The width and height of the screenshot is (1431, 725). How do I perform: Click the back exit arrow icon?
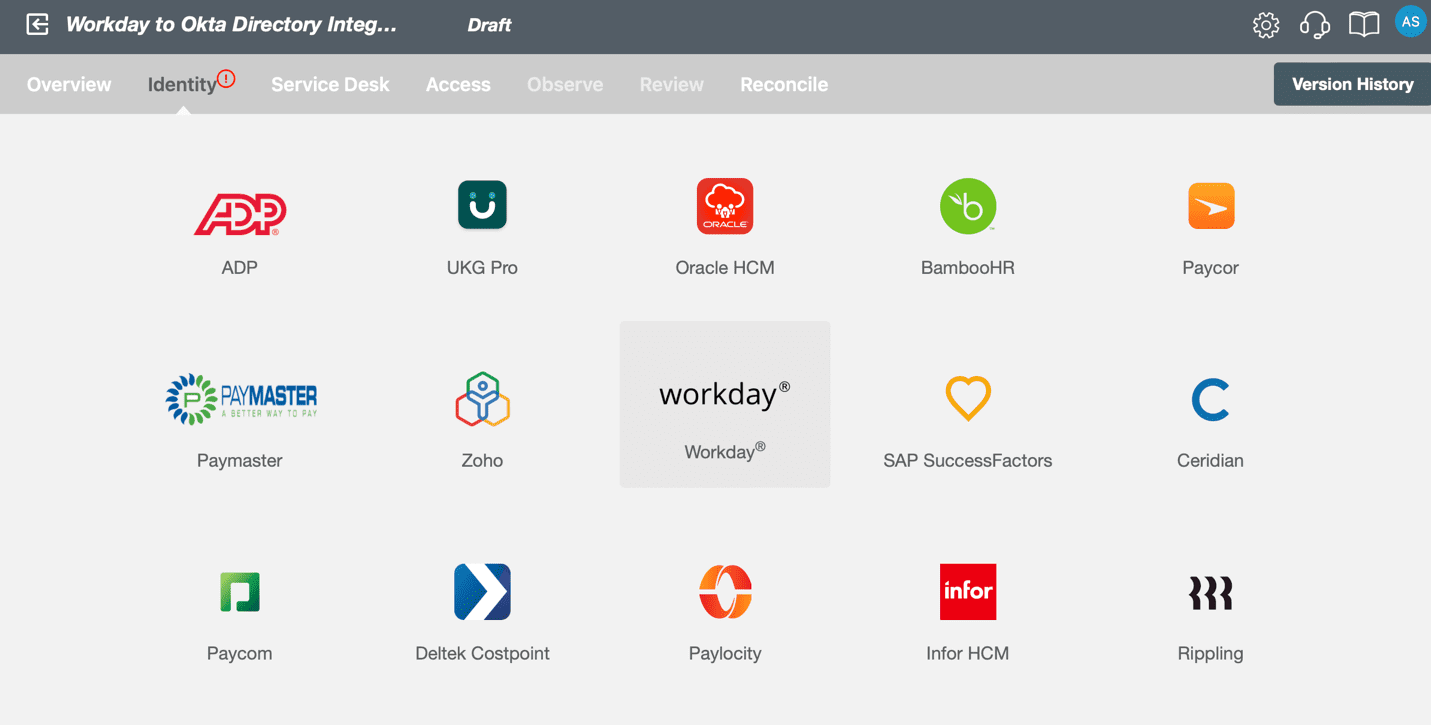[37, 25]
